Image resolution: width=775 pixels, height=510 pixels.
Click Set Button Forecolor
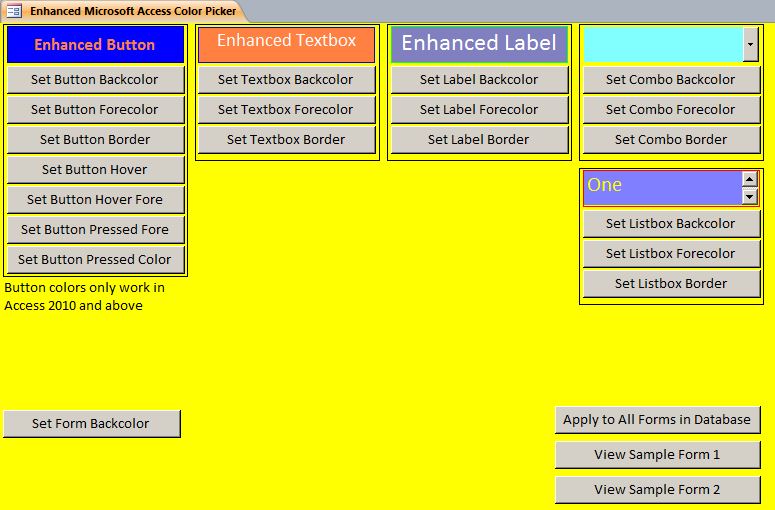pos(95,110)
